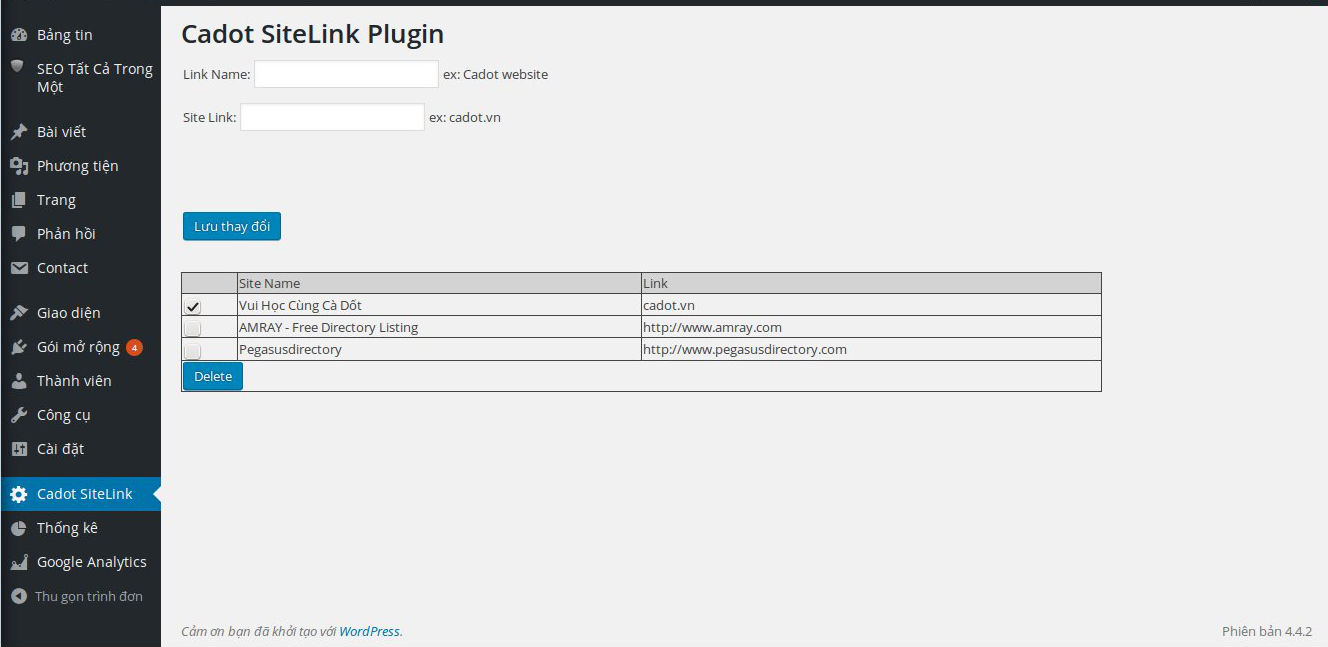Image resolution: width=1328 pixels, height=647 pixels.
Task: Click the Lưu thay đổi button
Action: click(232, 226)
